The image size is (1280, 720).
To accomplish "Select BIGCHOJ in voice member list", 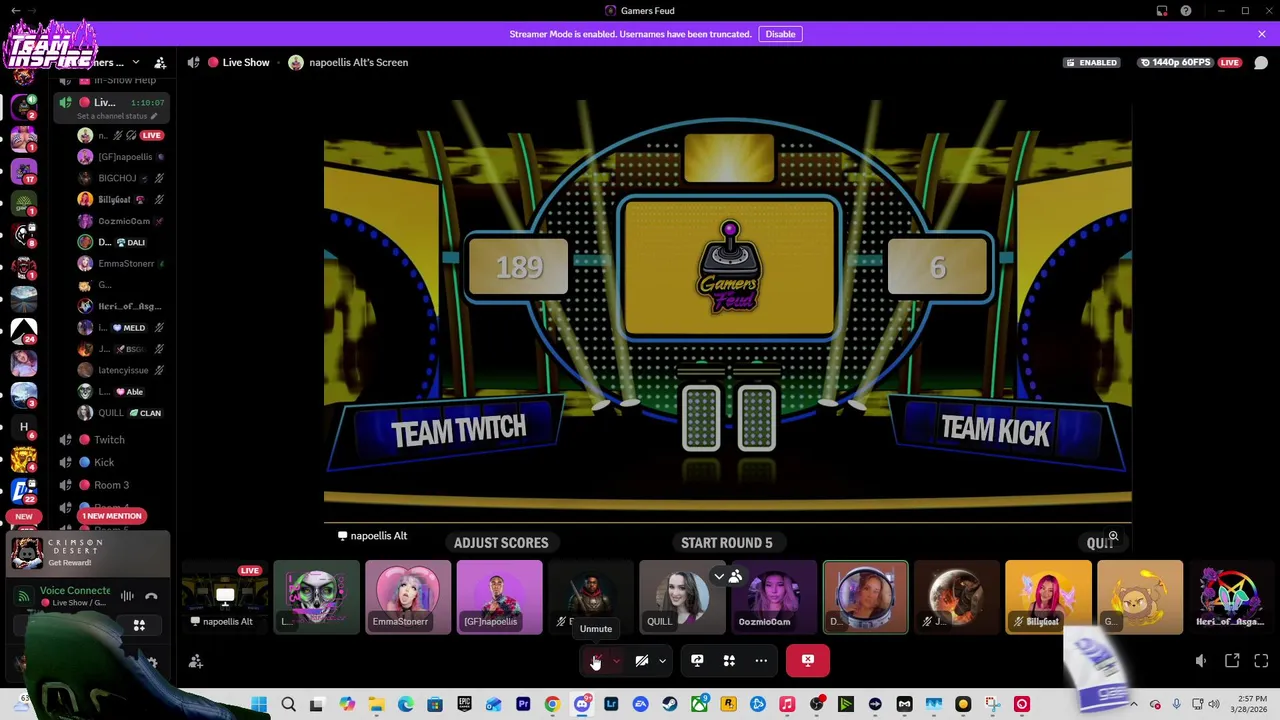I will tap(122, 178).
